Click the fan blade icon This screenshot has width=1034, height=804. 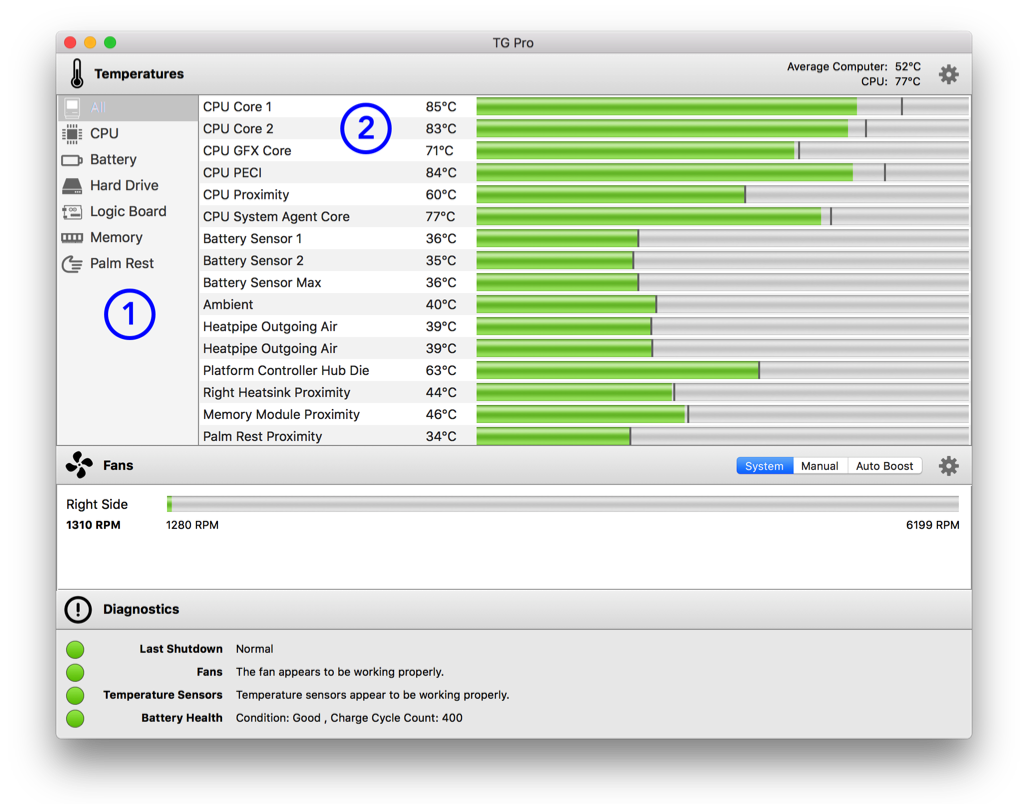click(79, 465)
